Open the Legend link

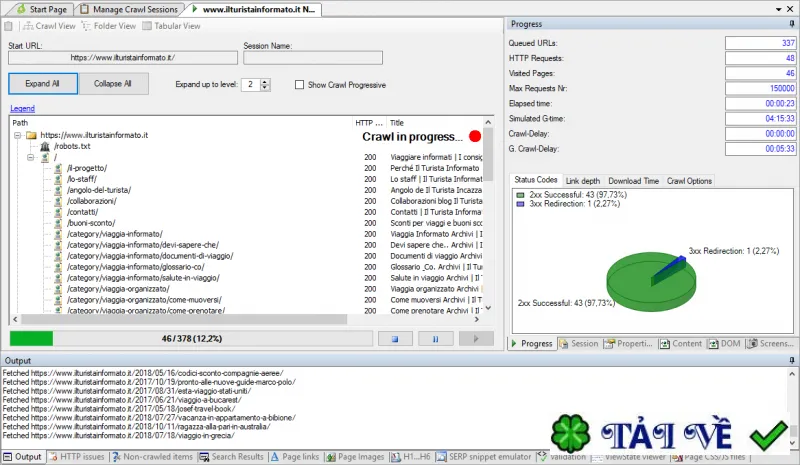[x=22, y=108]
